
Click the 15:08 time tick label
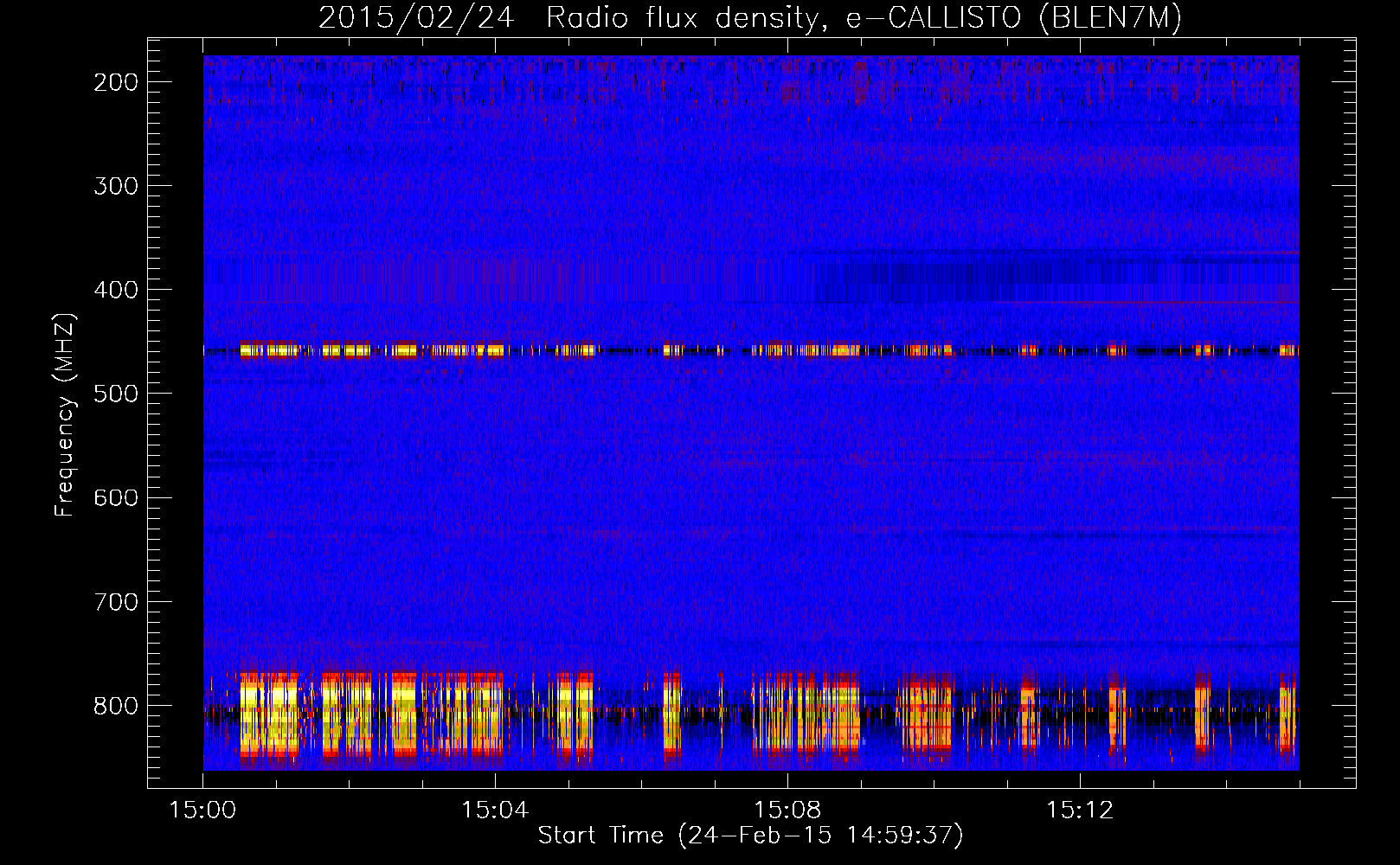click(787, 811)
